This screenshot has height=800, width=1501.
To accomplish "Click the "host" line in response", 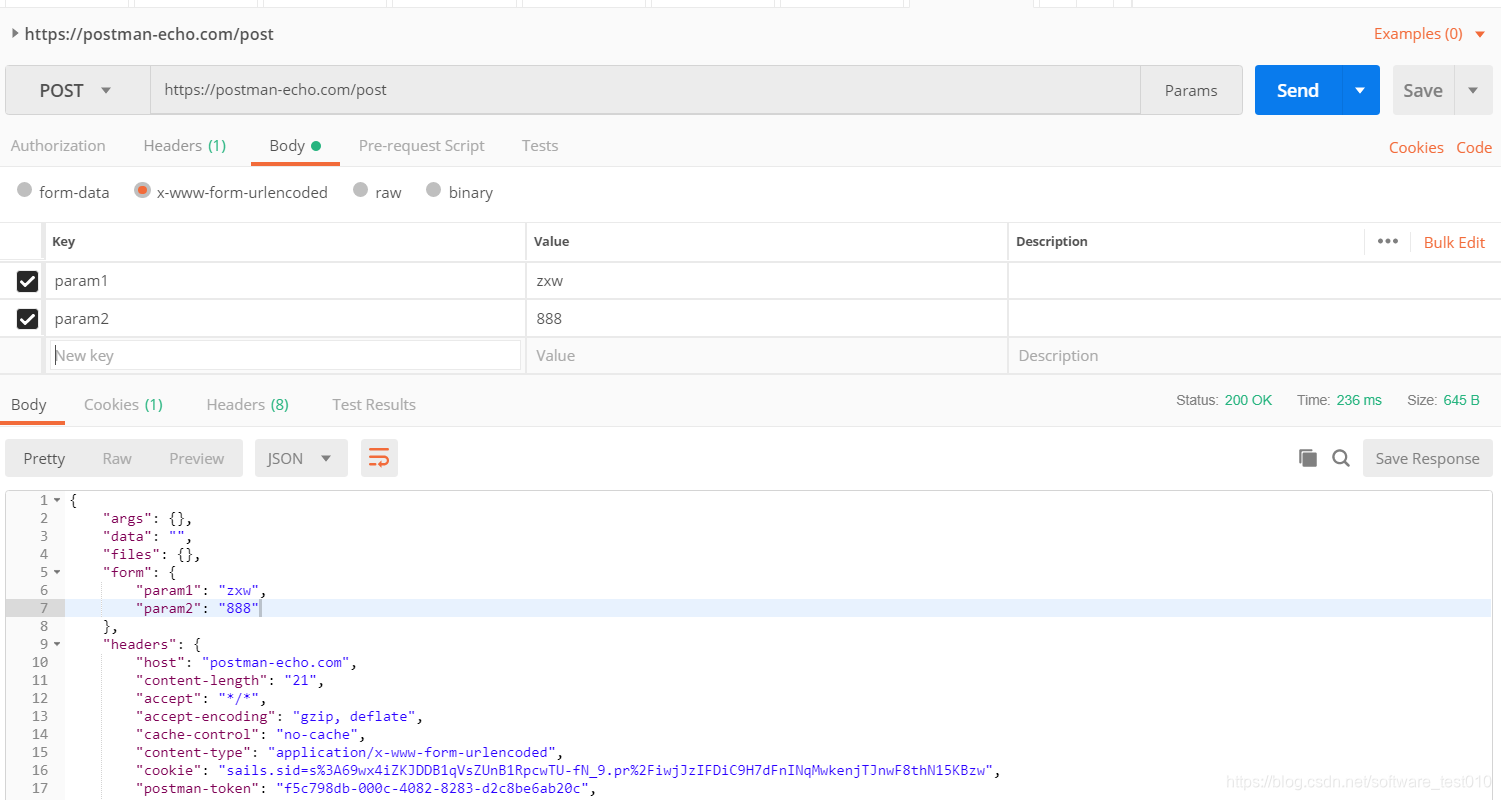I will (246, 662).
